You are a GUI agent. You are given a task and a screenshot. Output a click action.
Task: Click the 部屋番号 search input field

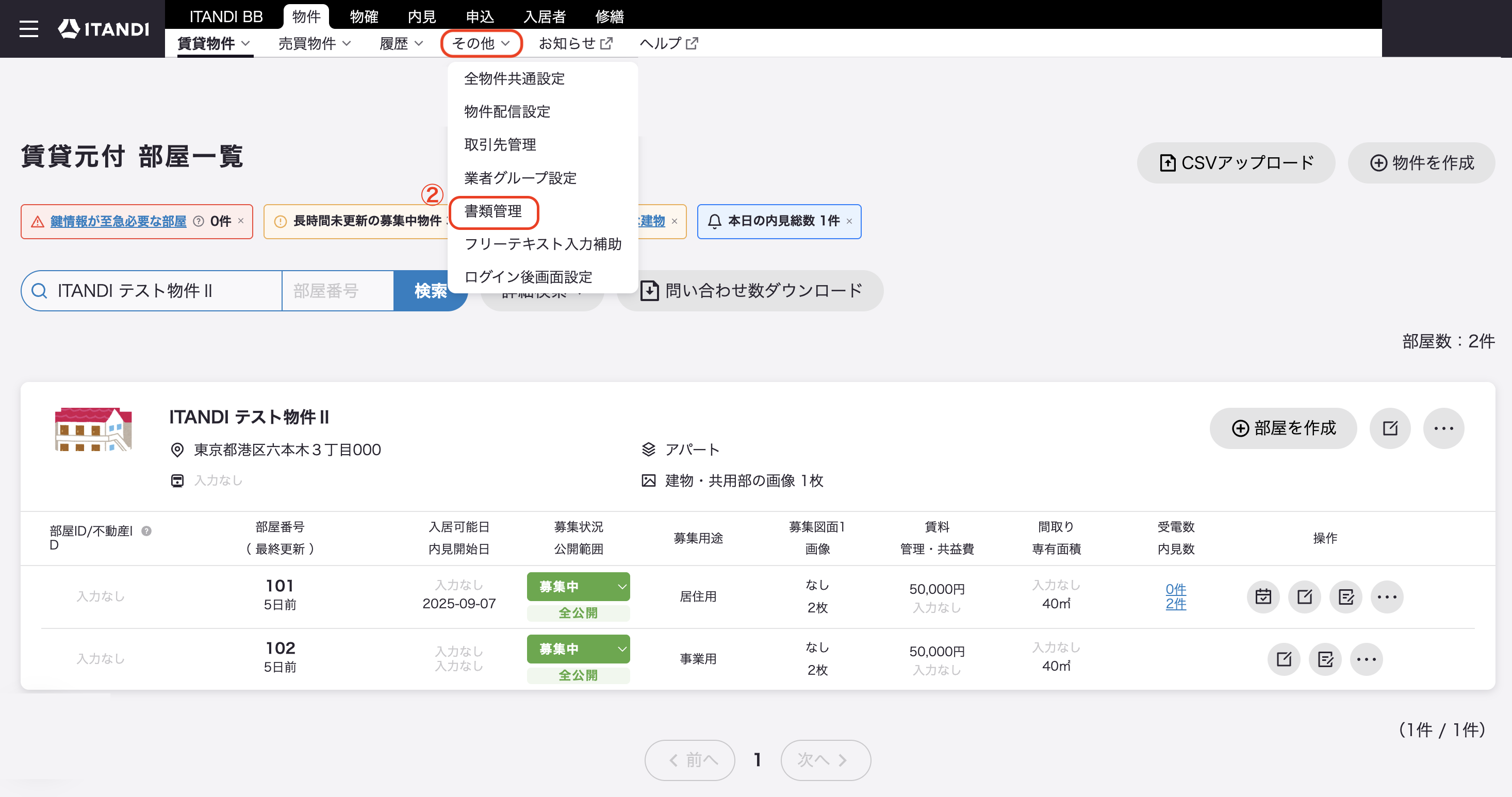click(x=337, y=291)
